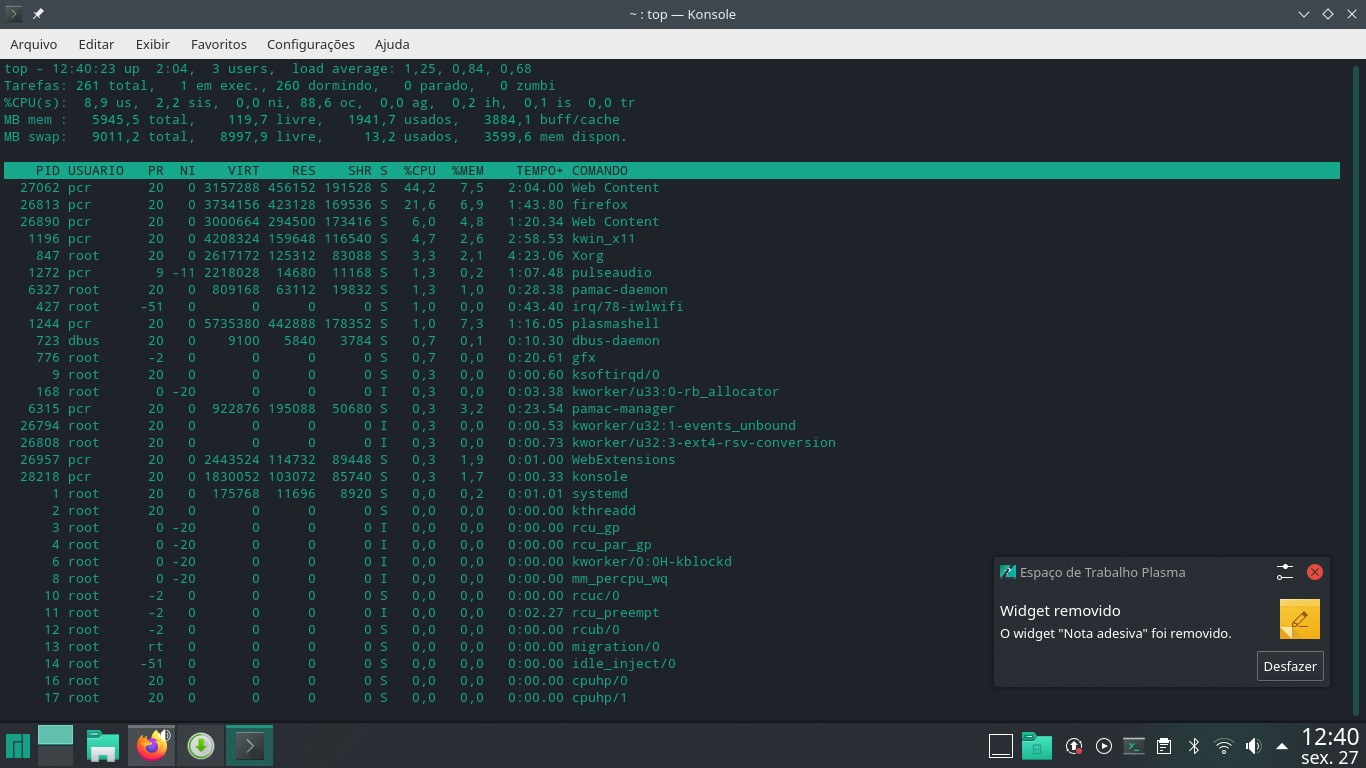Click the plasmashell process row

point(672,324)
